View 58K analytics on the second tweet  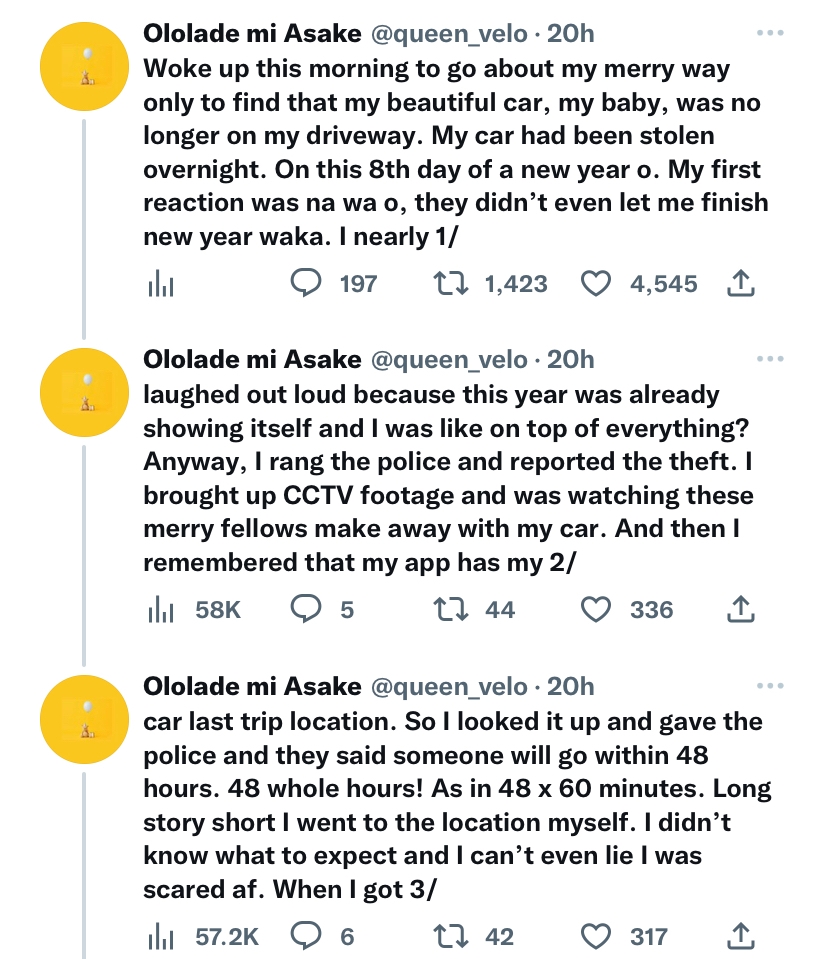[194, 610]
